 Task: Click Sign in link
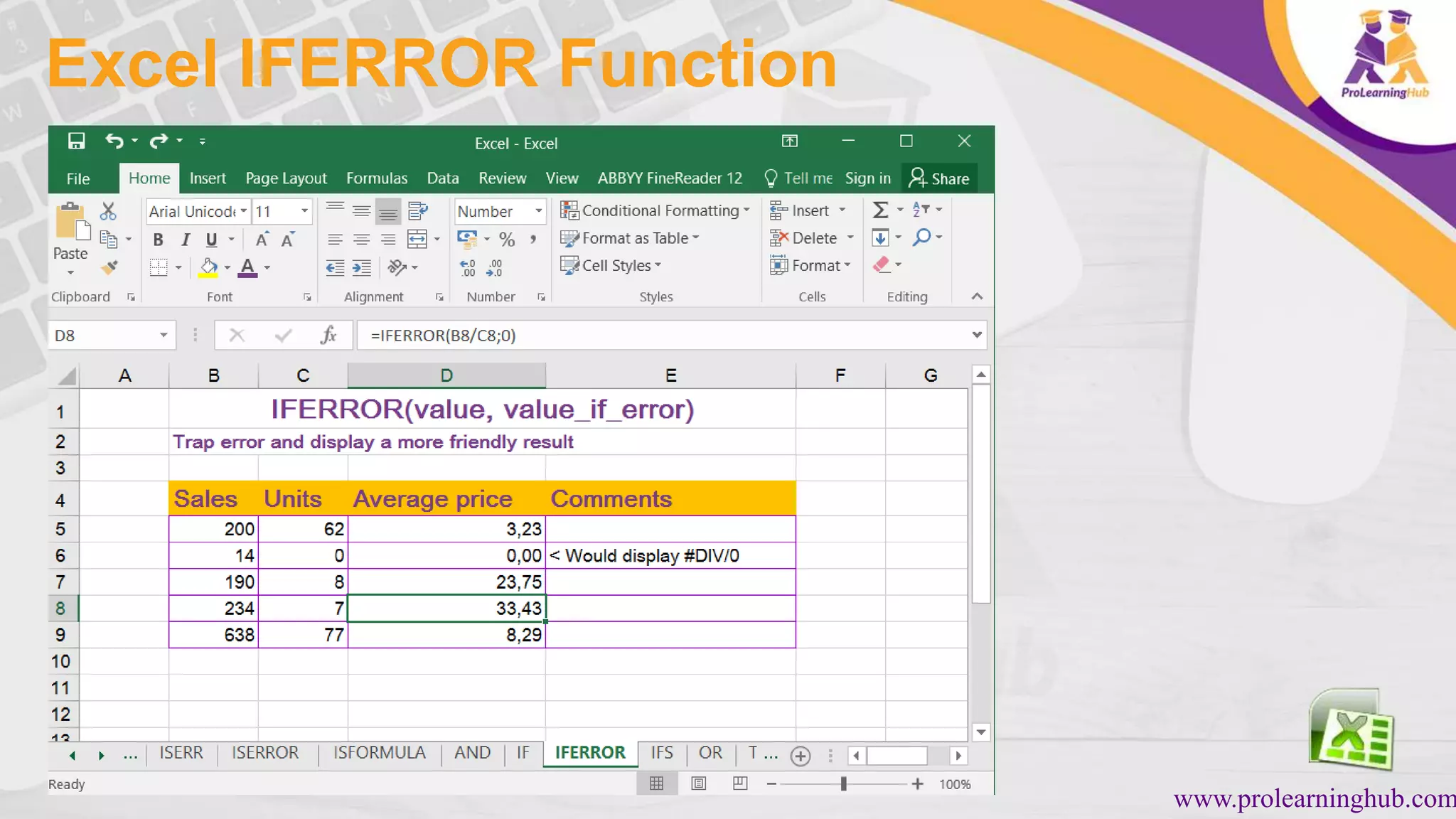tap(867, 178)
